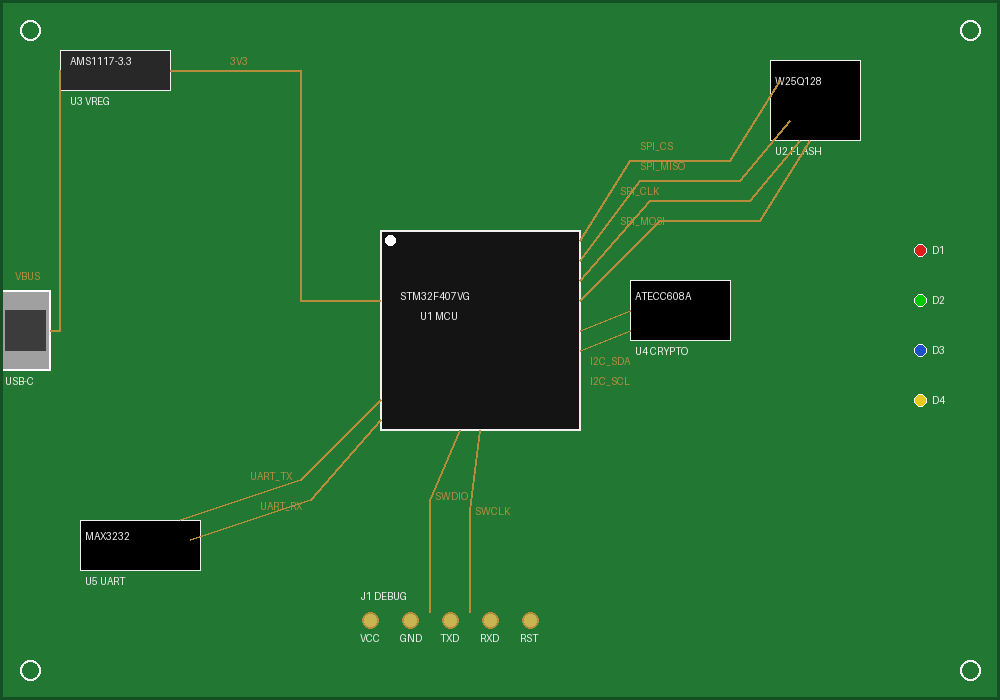Viewport: 1000px width, 700px height.
Task: Select the STM32F407VG MCU chip
Action: [x=480, y=330]
